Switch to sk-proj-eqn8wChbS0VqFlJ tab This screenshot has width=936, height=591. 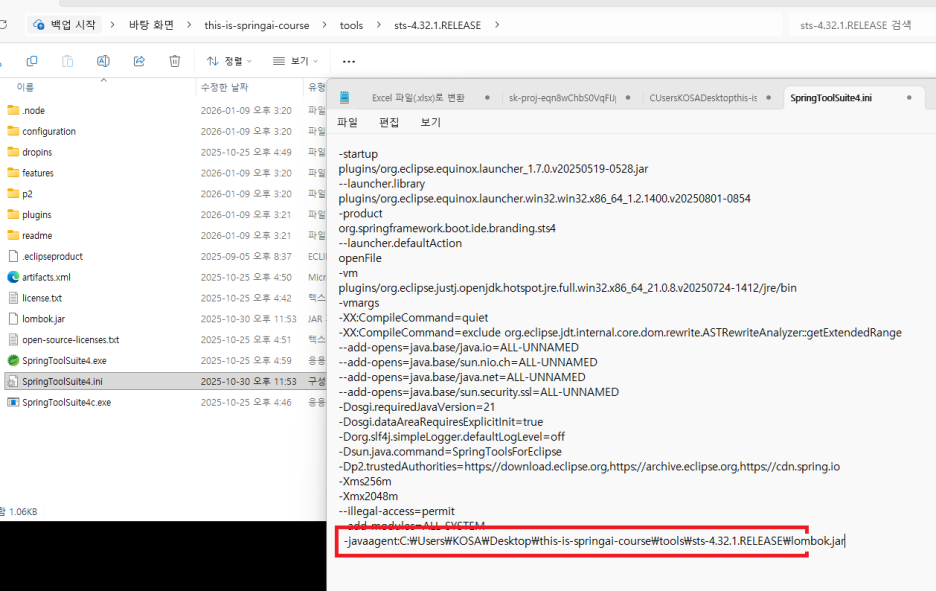pos(562,98)
